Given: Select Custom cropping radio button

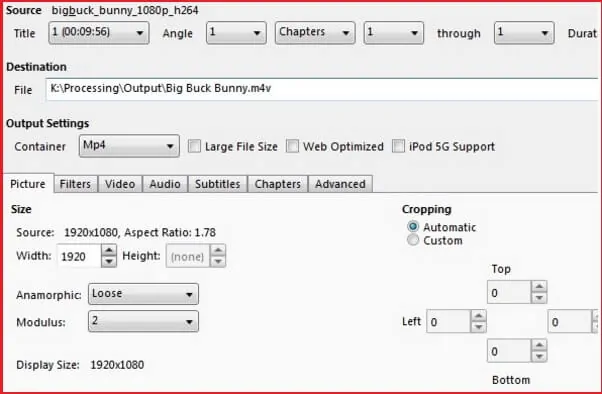Looking at the screenshot, I should (413, 240).
